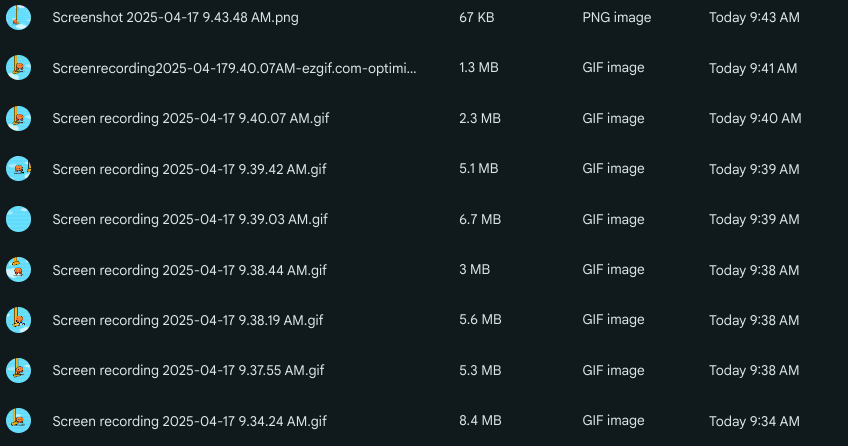Screen dimensions: 848x446
Task: Click the name Screen recording 9.39.03 AM.gif
Action: [x=189, y=219]
